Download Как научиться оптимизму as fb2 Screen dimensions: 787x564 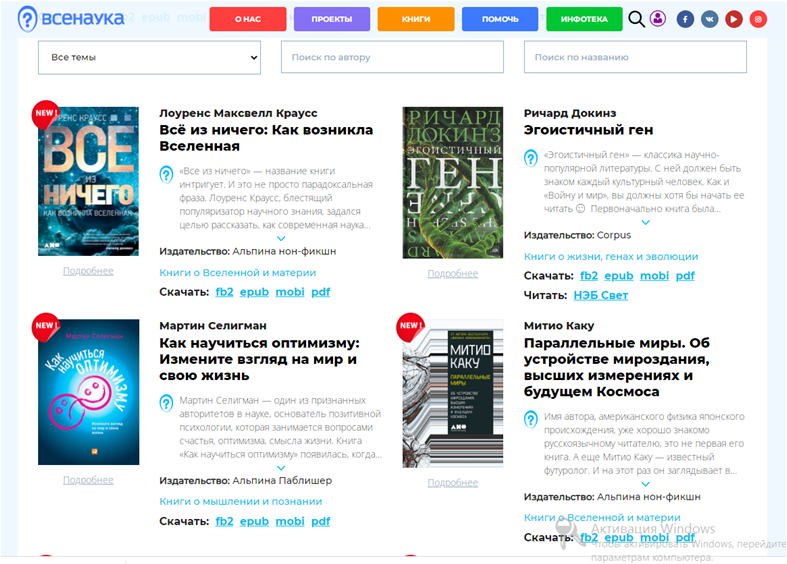(x=224, y=521)
